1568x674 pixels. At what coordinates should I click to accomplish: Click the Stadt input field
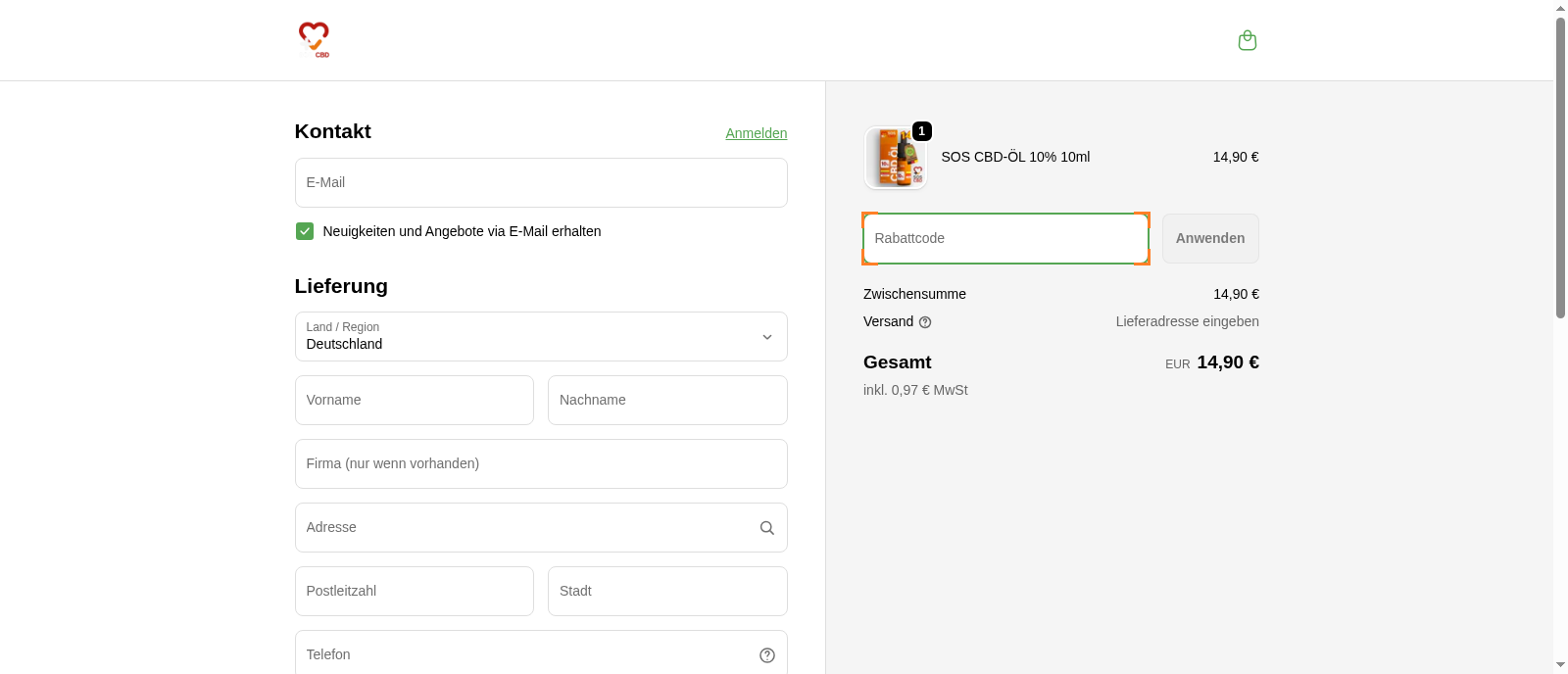pos(666,592)
